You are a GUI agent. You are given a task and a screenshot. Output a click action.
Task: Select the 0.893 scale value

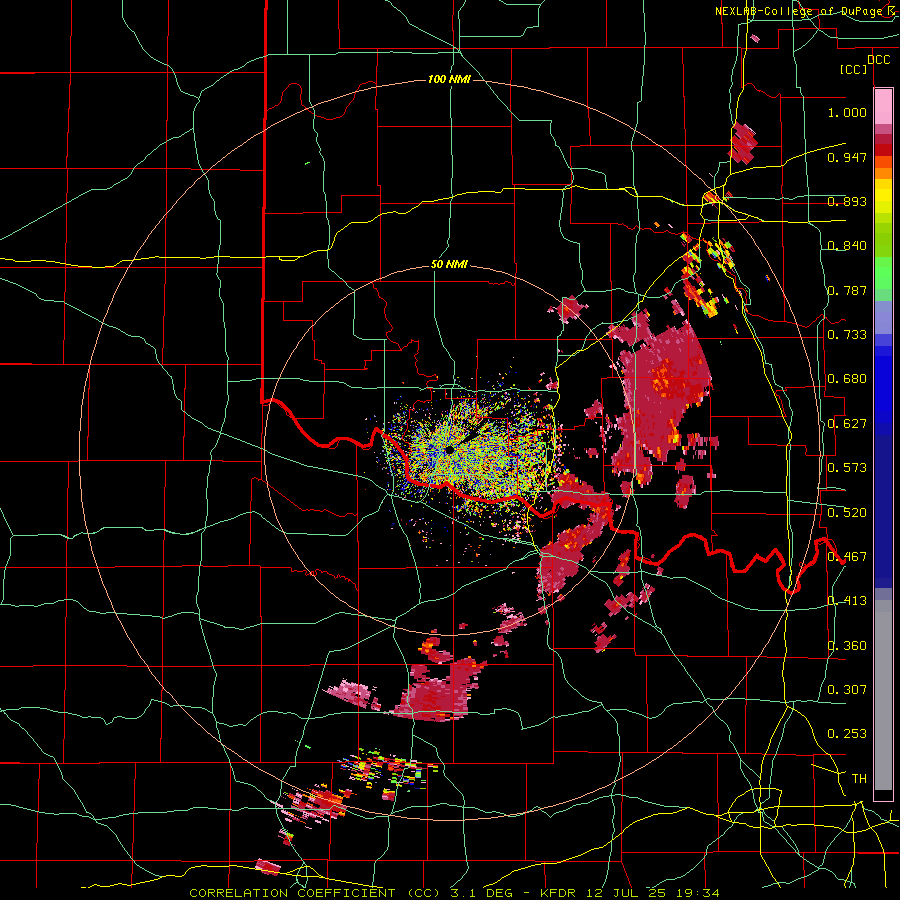(x=847, y=201)
